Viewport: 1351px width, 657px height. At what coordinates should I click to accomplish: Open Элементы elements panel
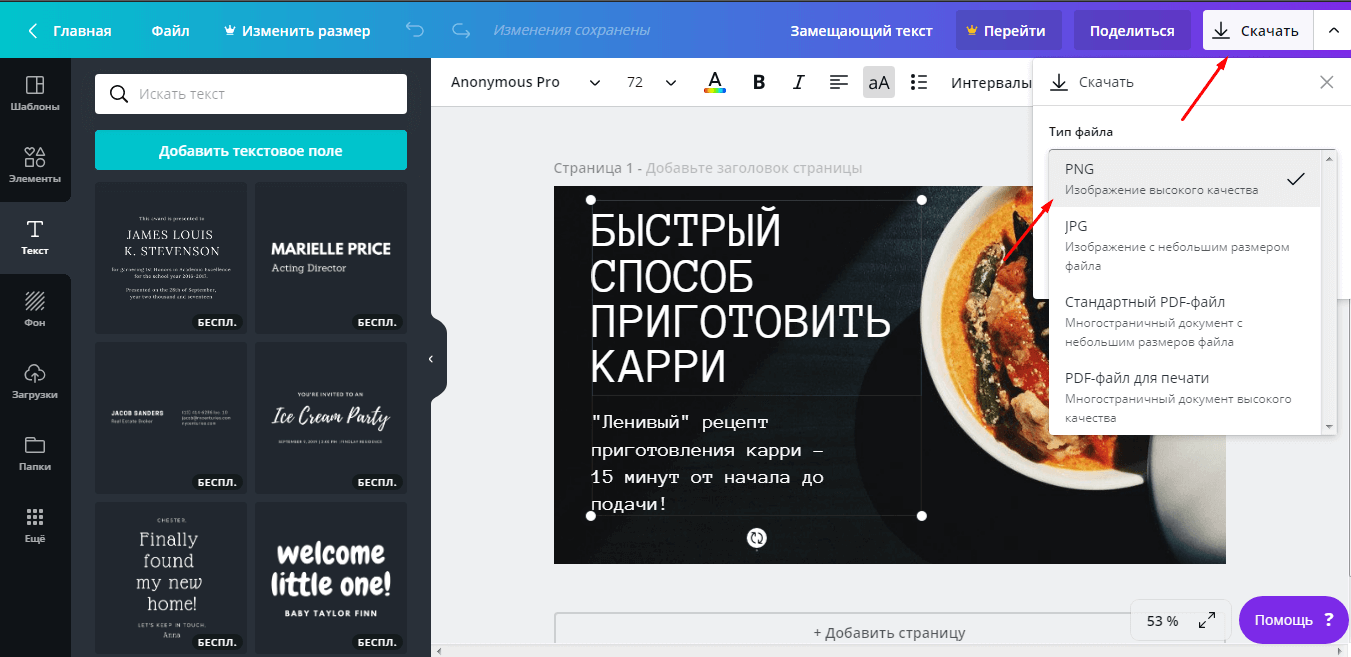(x=35, y=165)
